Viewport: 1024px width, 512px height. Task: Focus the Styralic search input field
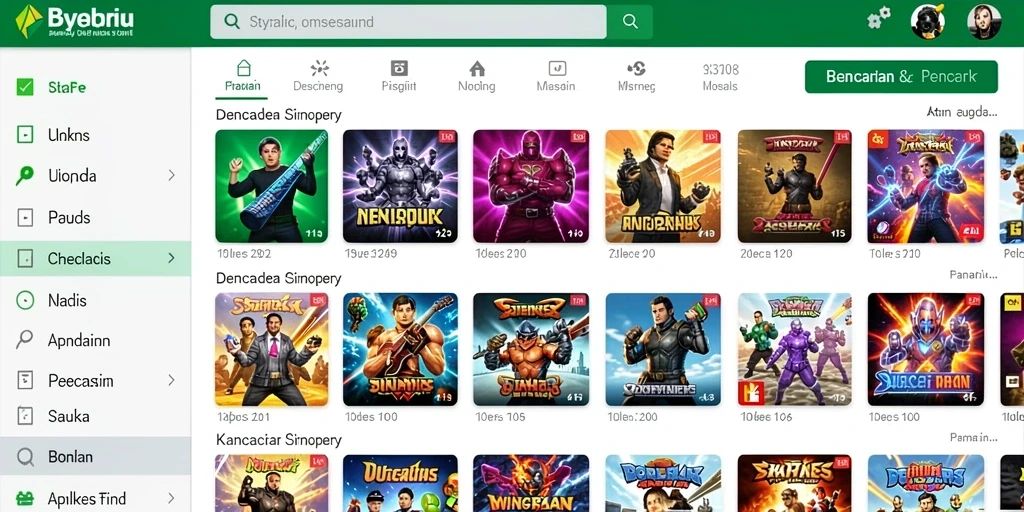[x=408, y=22]
